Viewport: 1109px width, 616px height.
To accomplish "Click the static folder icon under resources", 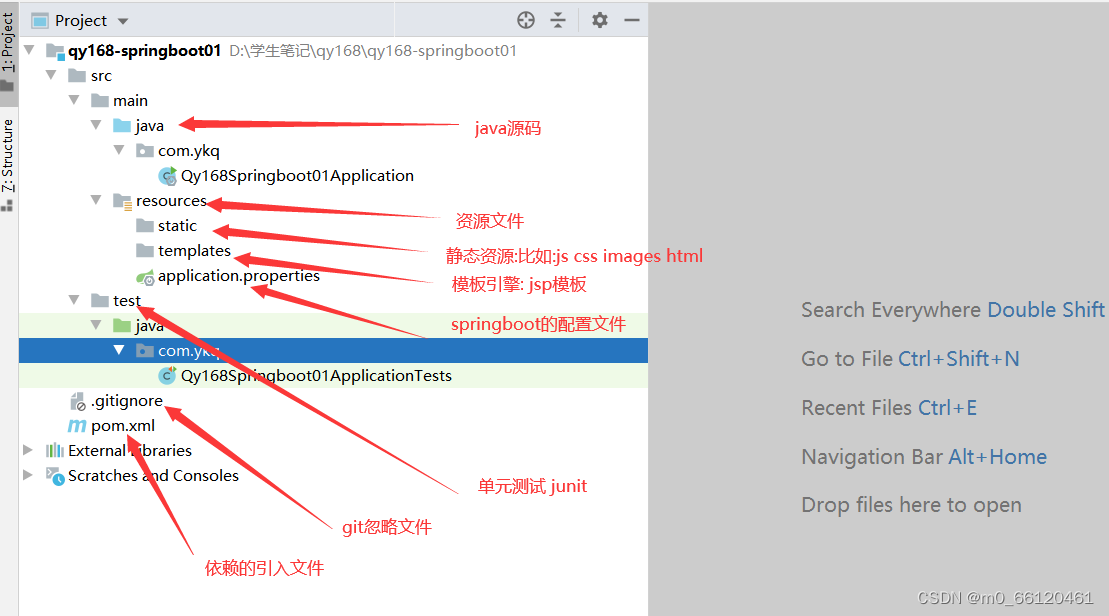I will pyautogui.click(x=143, y=225).
